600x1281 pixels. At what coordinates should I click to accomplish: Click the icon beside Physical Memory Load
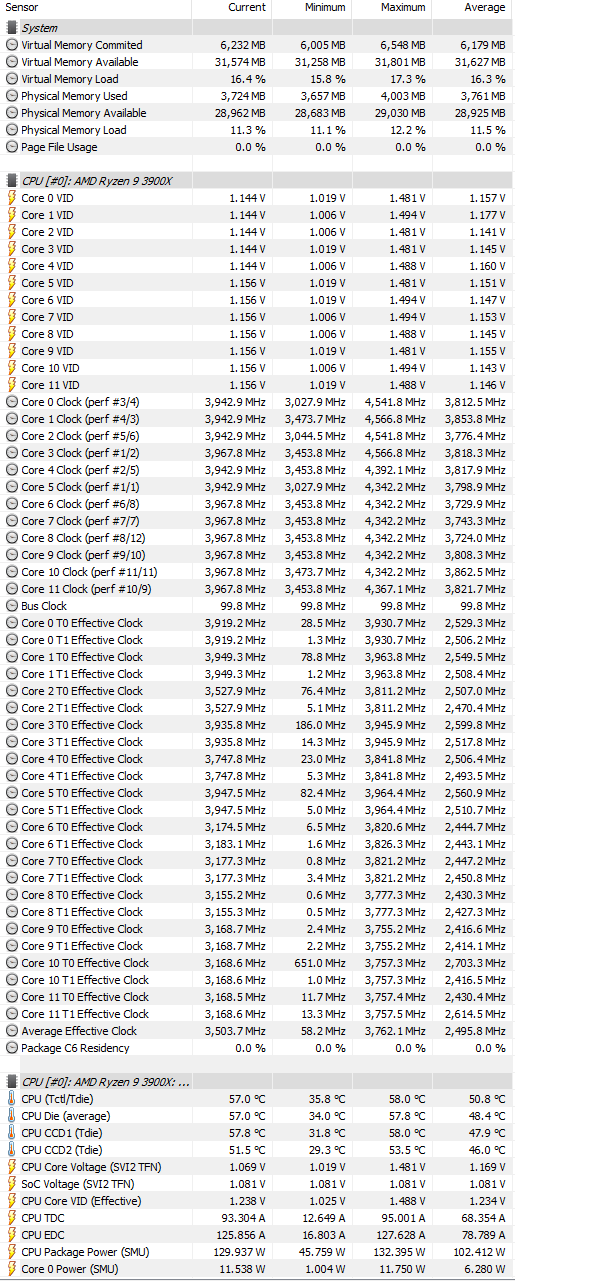[x=12, y=130]
